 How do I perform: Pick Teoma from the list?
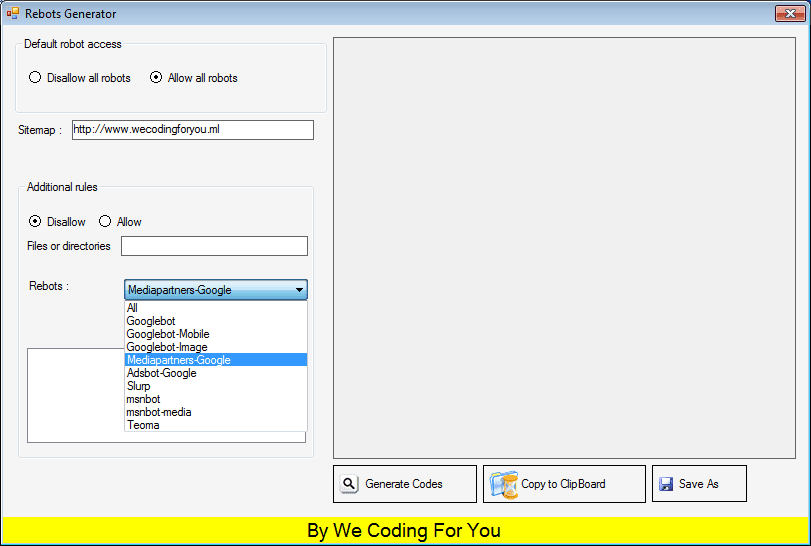pyautogui.click(x=216, y=425)
